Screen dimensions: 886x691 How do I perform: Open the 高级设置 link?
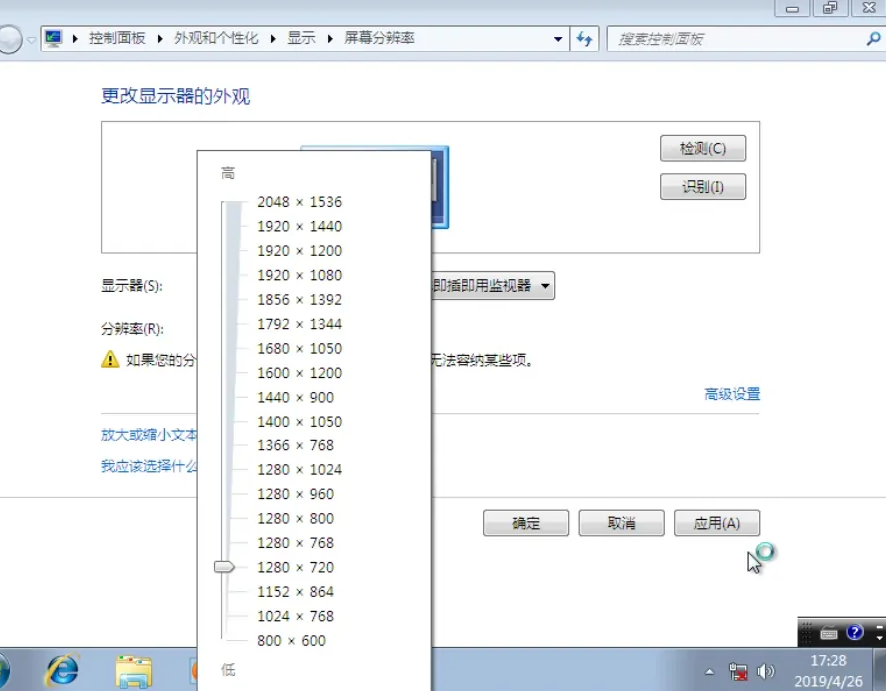pos(732,394)
